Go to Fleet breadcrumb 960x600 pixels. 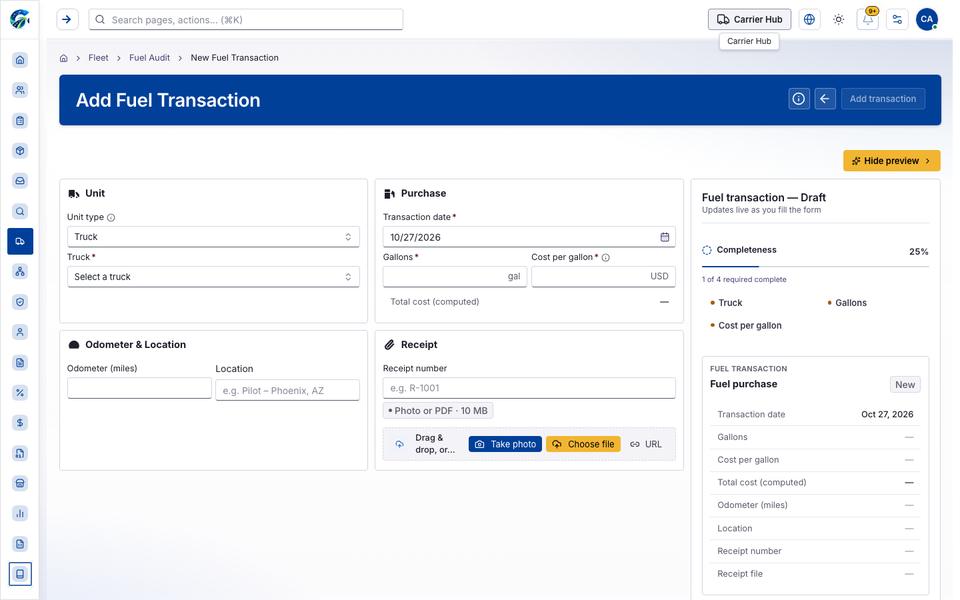point(98,58)
